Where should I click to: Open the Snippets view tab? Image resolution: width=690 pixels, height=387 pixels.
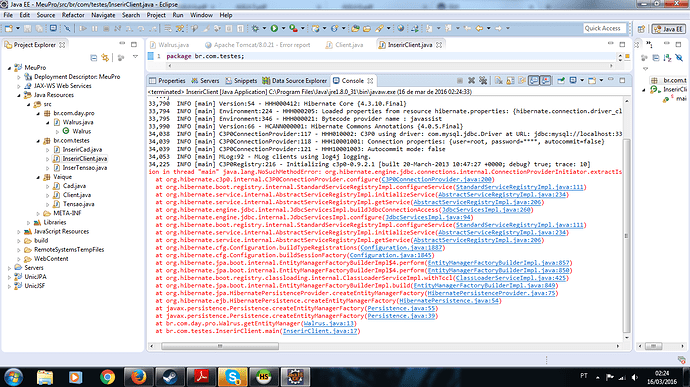coord(241,81)
